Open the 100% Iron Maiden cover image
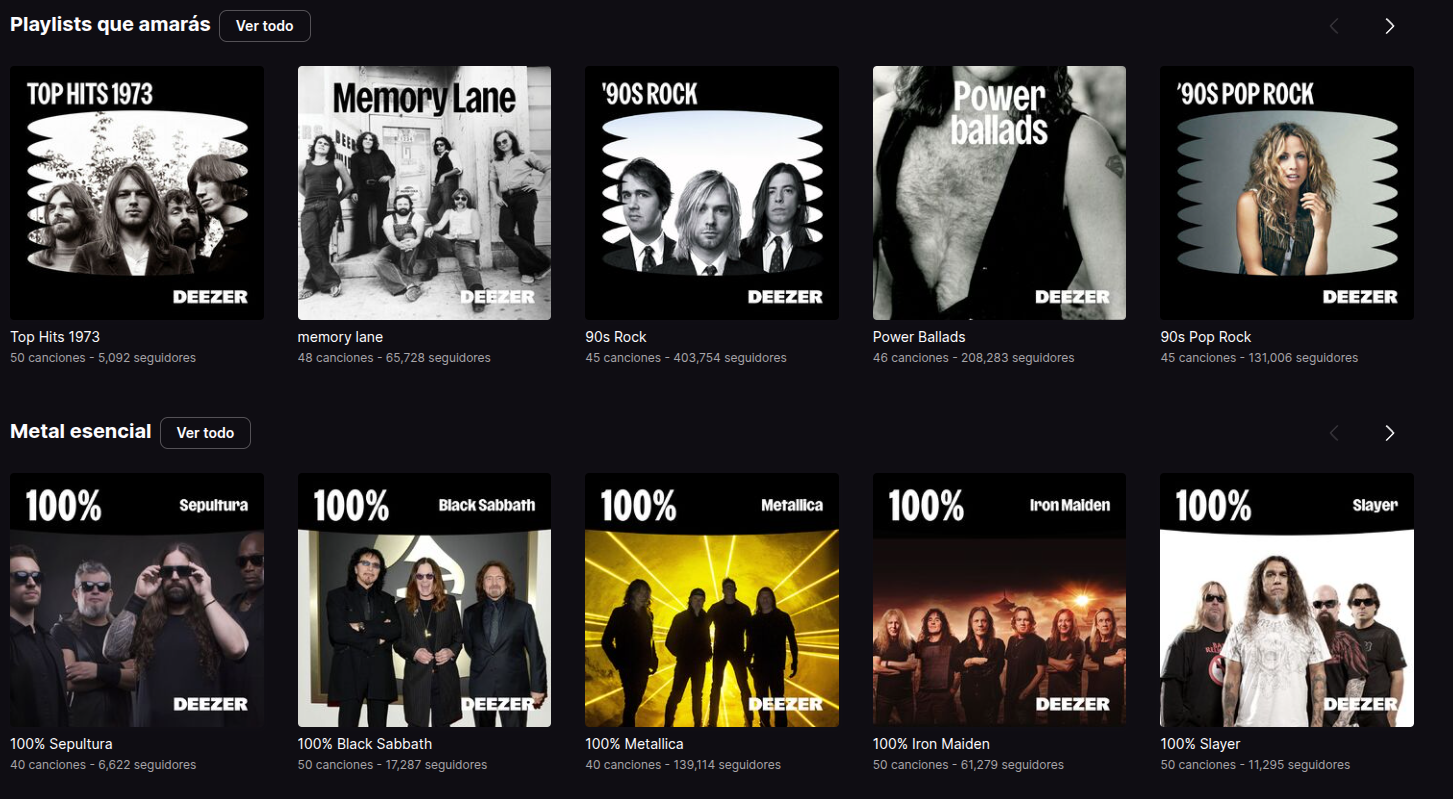This screenshot has width=1453, height=799. 999,600
